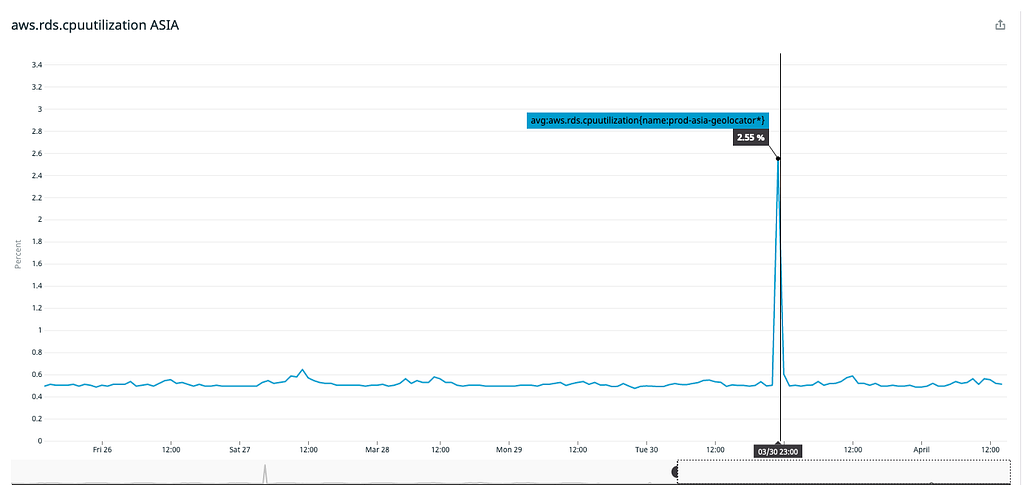The height and width of the screenshot is (485, 1024).
Task: Click the April x-axis label
Action: click(x=921, y=450)
